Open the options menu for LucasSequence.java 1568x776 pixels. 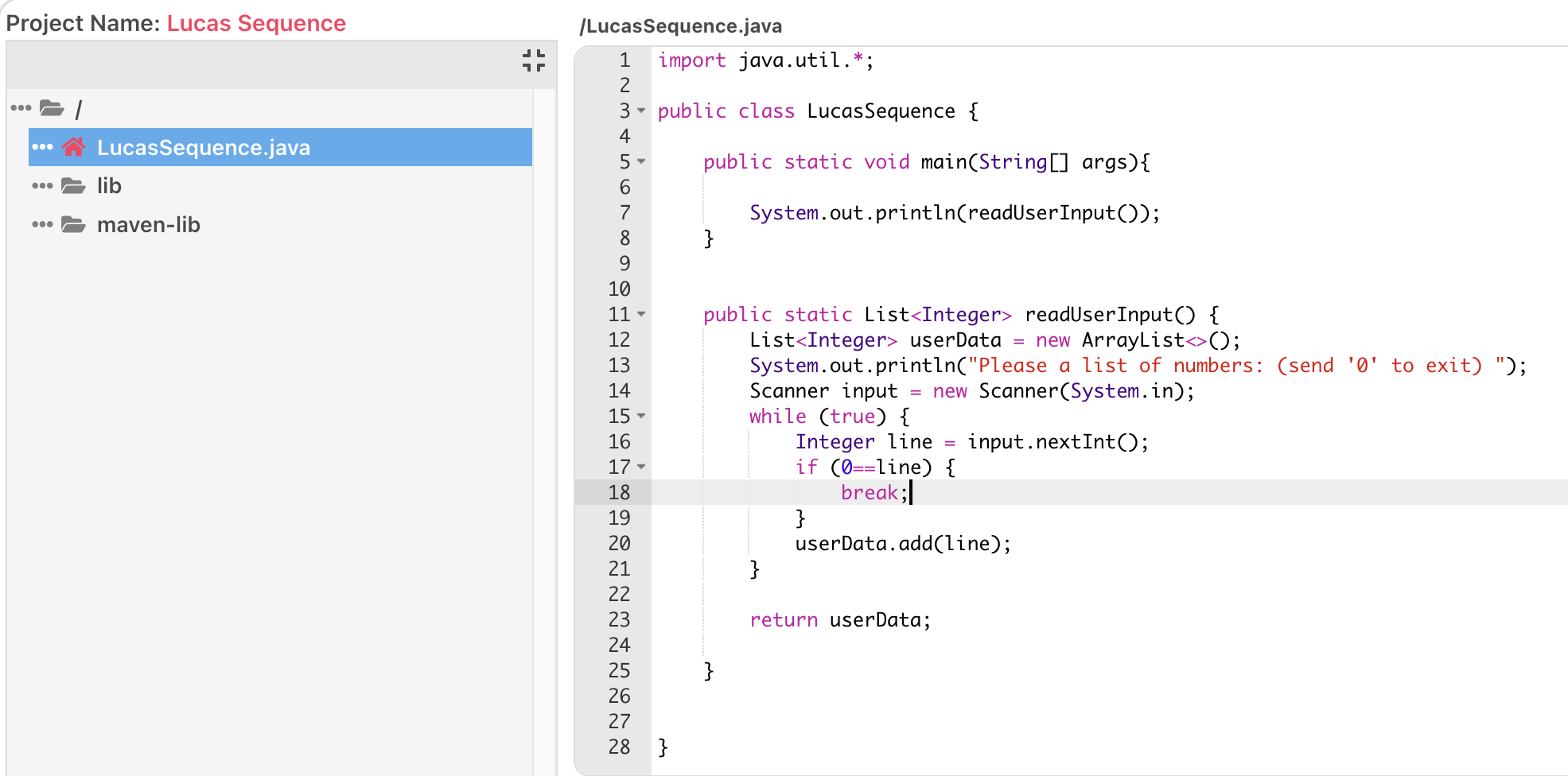click(x=41, y=146)
